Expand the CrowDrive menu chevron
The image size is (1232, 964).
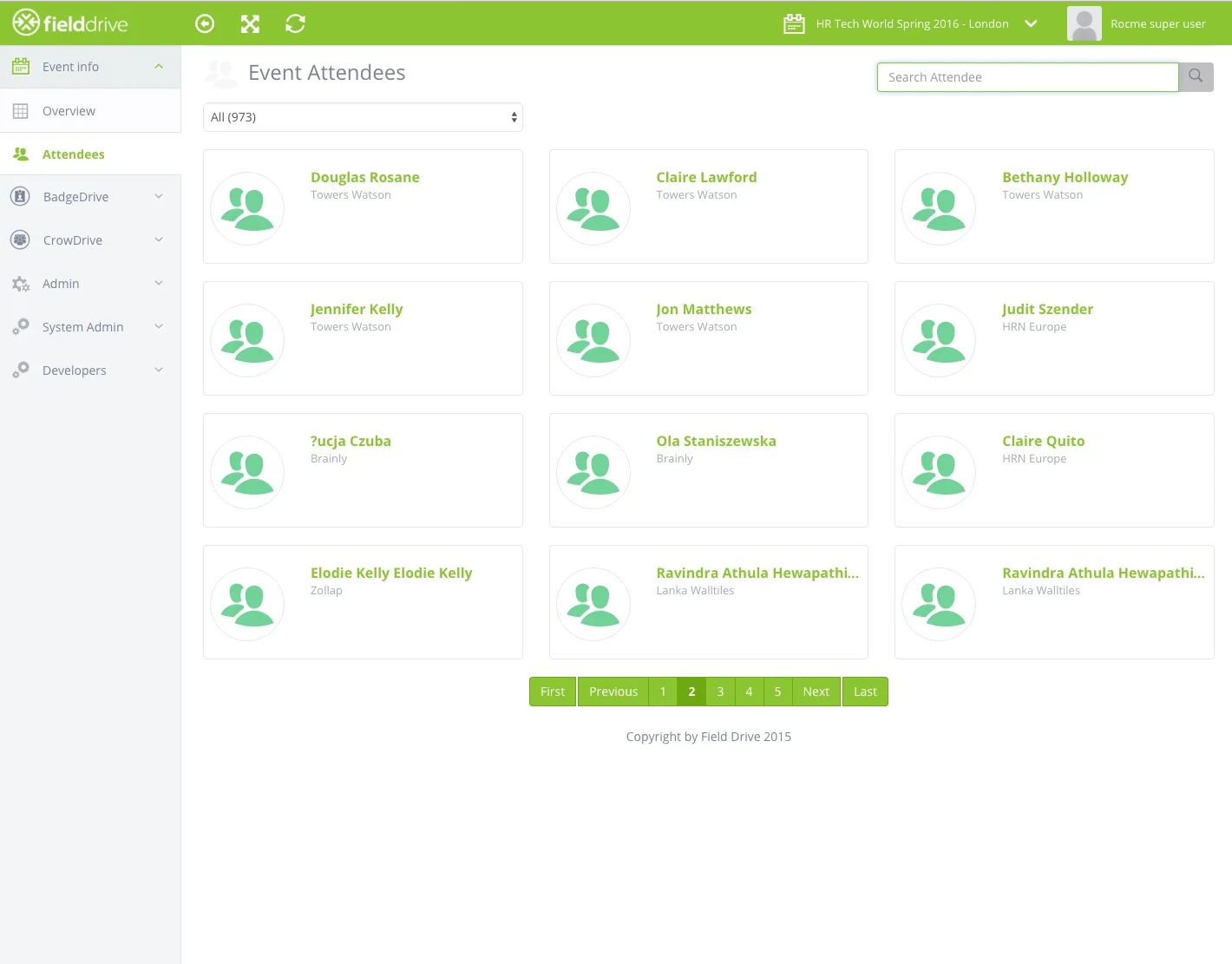click(159, 239)
